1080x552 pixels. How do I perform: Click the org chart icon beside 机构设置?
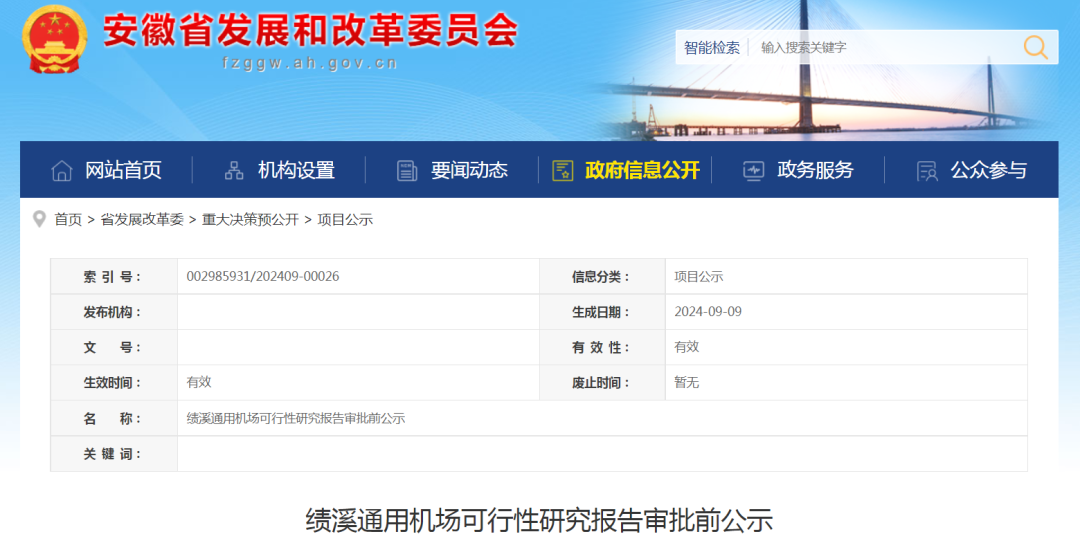tap(234, 171)
